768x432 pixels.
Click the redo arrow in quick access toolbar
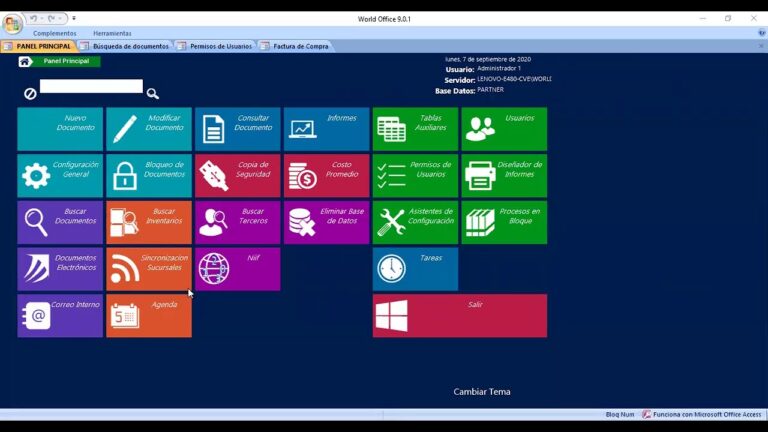point(51,19)
